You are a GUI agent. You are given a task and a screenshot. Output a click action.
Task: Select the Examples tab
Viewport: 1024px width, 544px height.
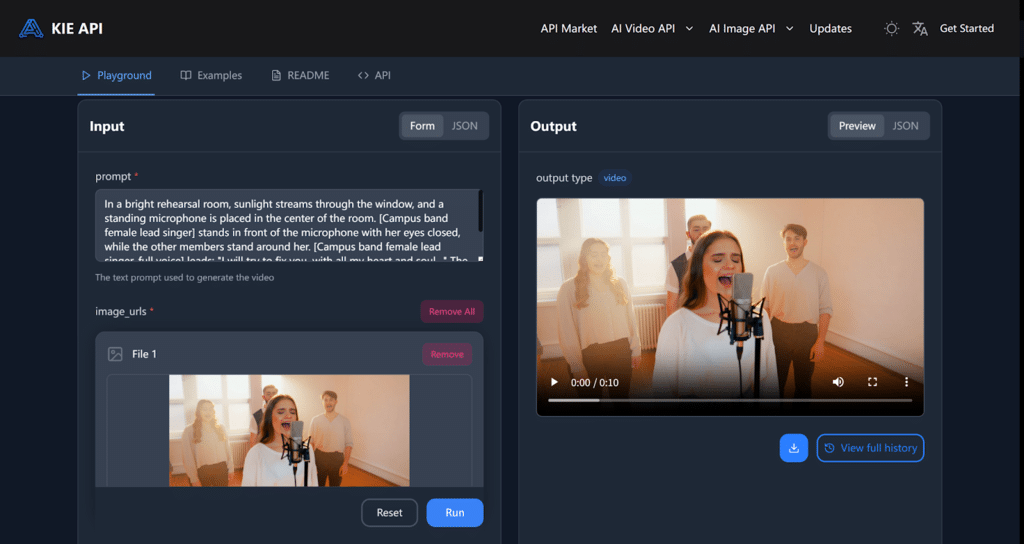pyautogui.click(x=211, y=75)
